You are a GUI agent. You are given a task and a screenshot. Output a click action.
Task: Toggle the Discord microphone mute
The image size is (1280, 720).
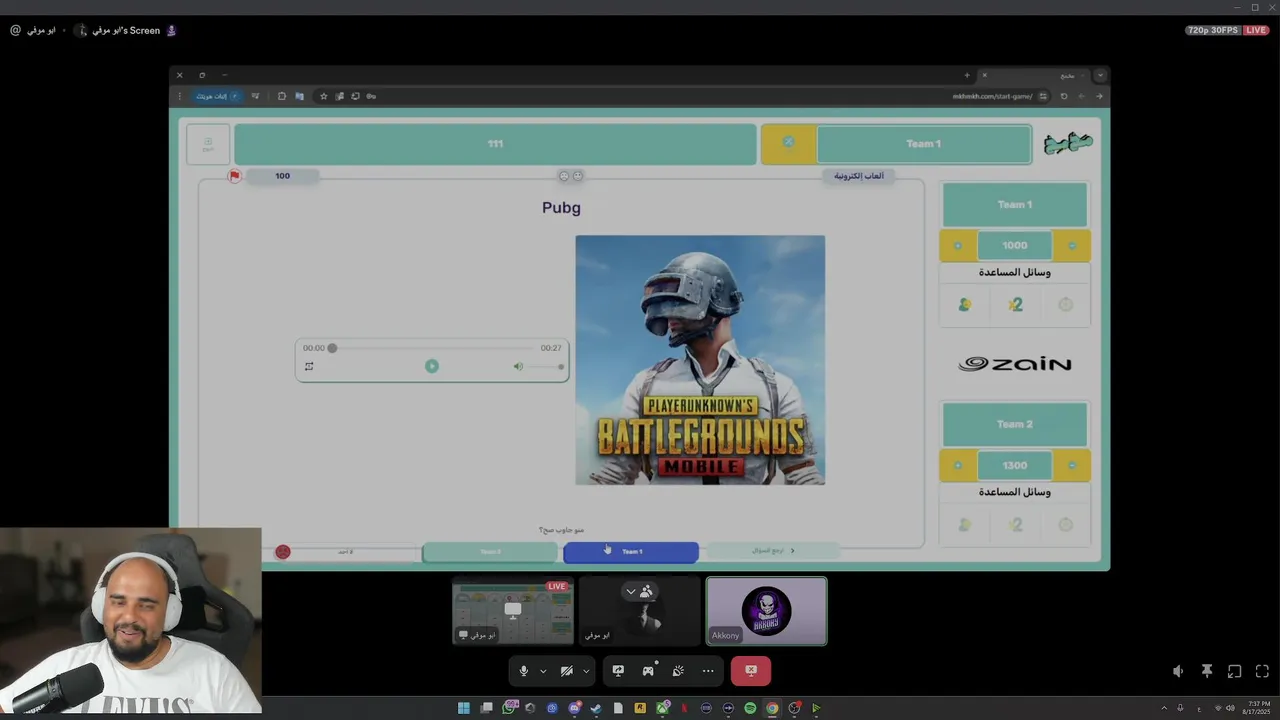coord(523,671)
